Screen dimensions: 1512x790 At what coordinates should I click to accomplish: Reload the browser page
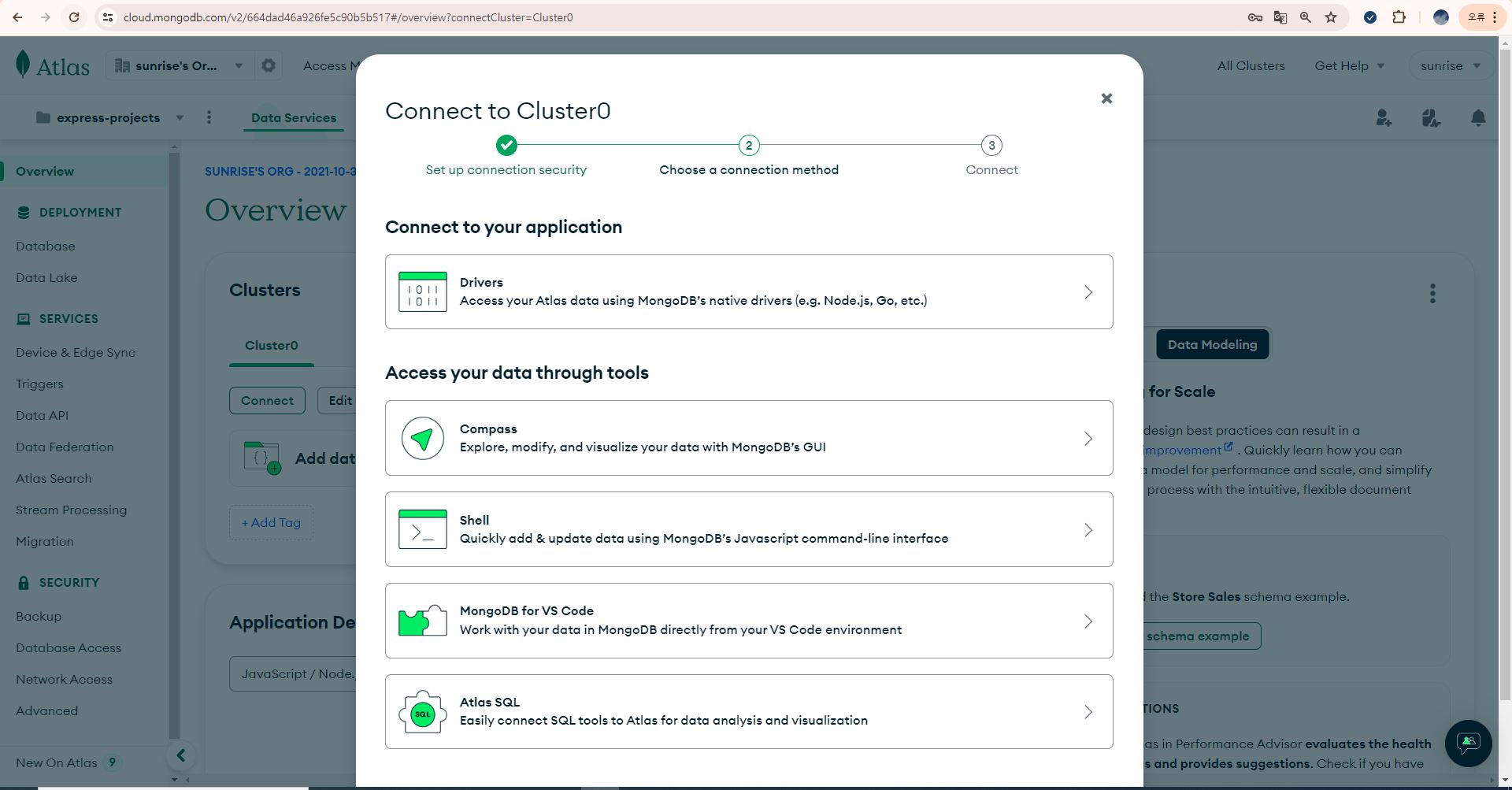(73, 17)
